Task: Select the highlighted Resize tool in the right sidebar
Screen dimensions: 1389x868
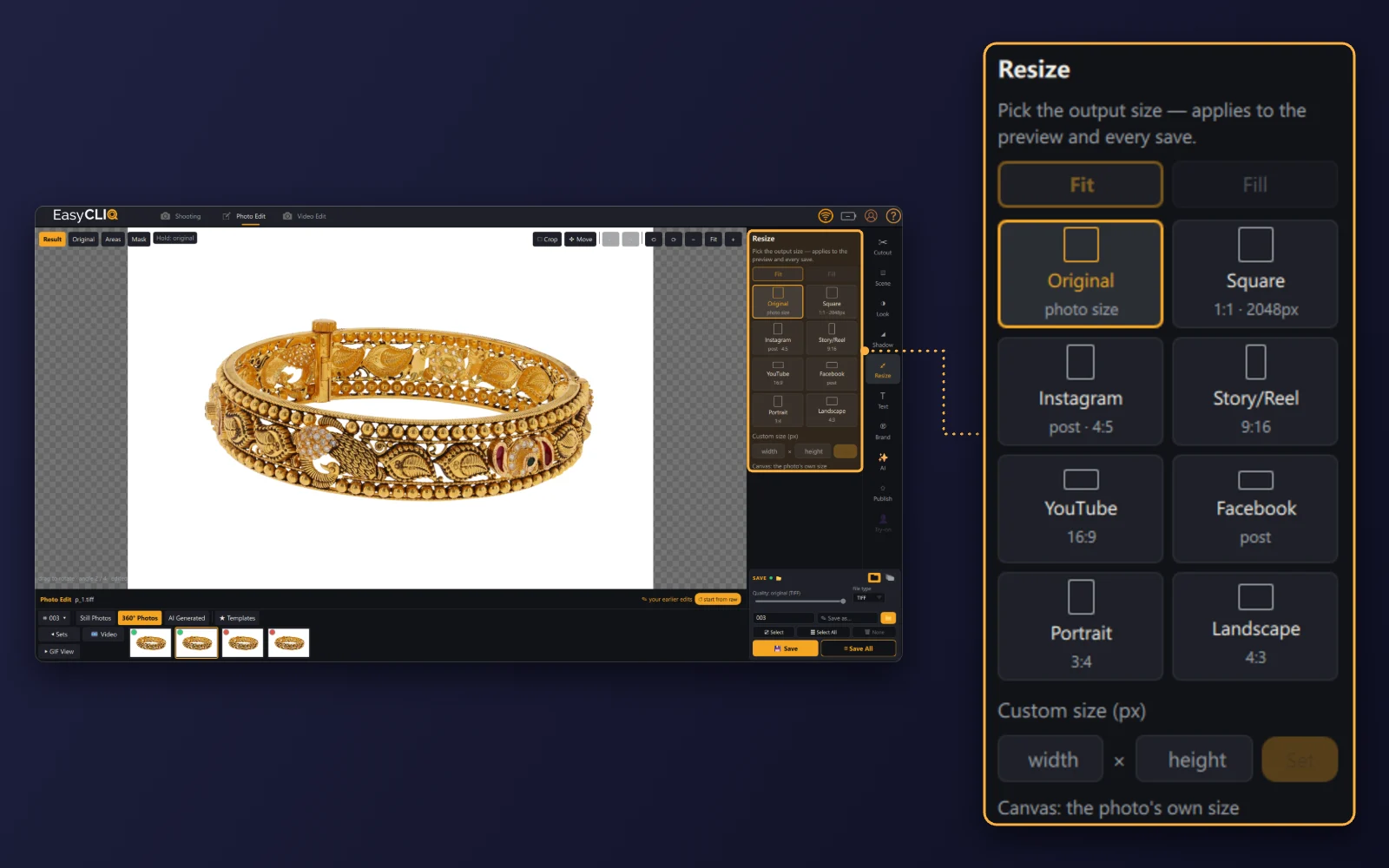Action: [x=882, y=371]
